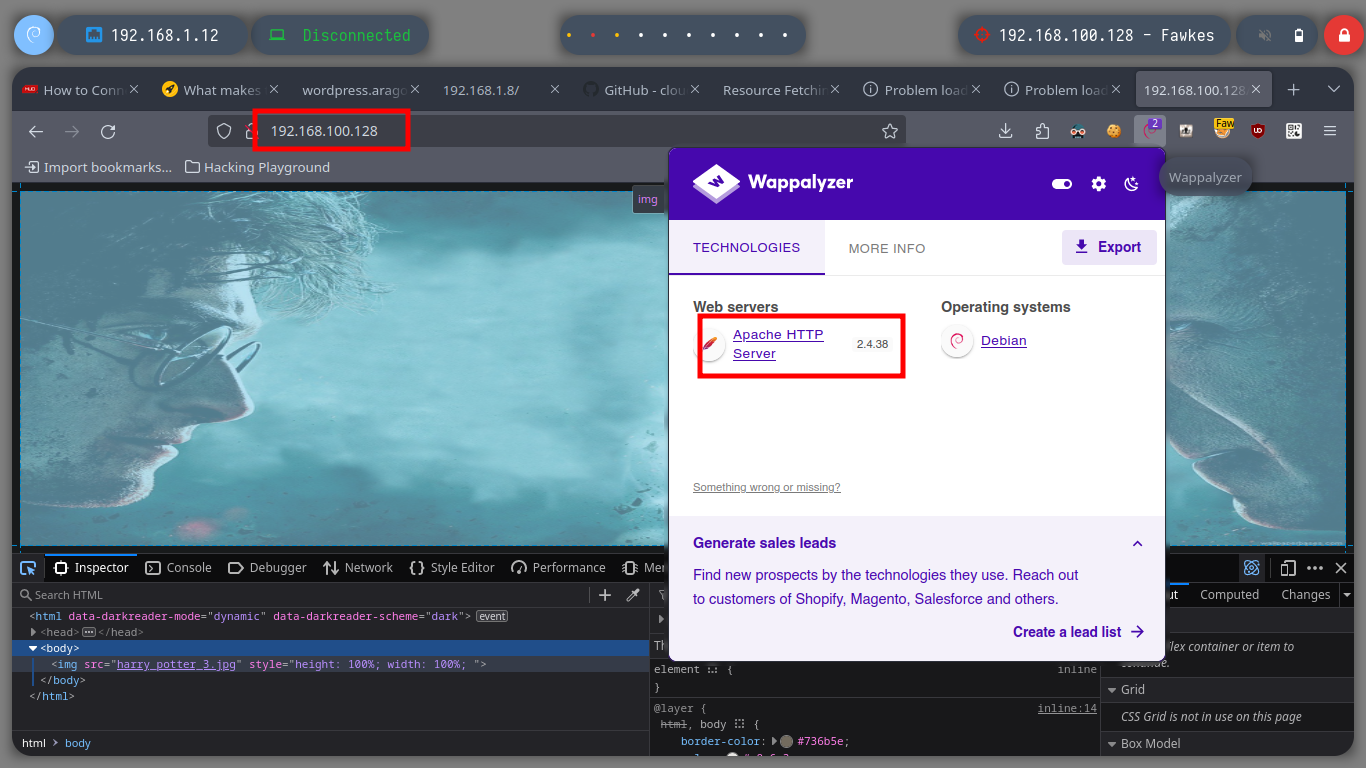
Task: Collapse the Box Model section
Action: [1111, 744]
